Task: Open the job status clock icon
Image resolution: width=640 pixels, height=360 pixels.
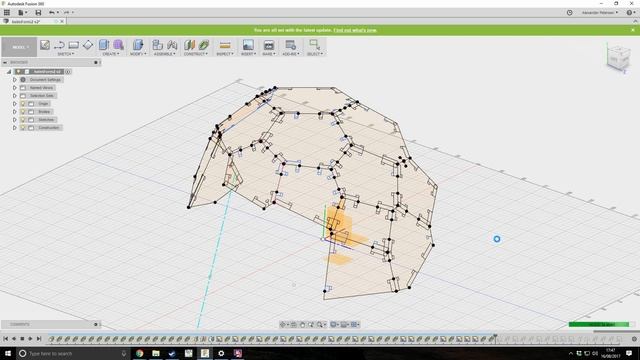Action: (x=569, y=13)
